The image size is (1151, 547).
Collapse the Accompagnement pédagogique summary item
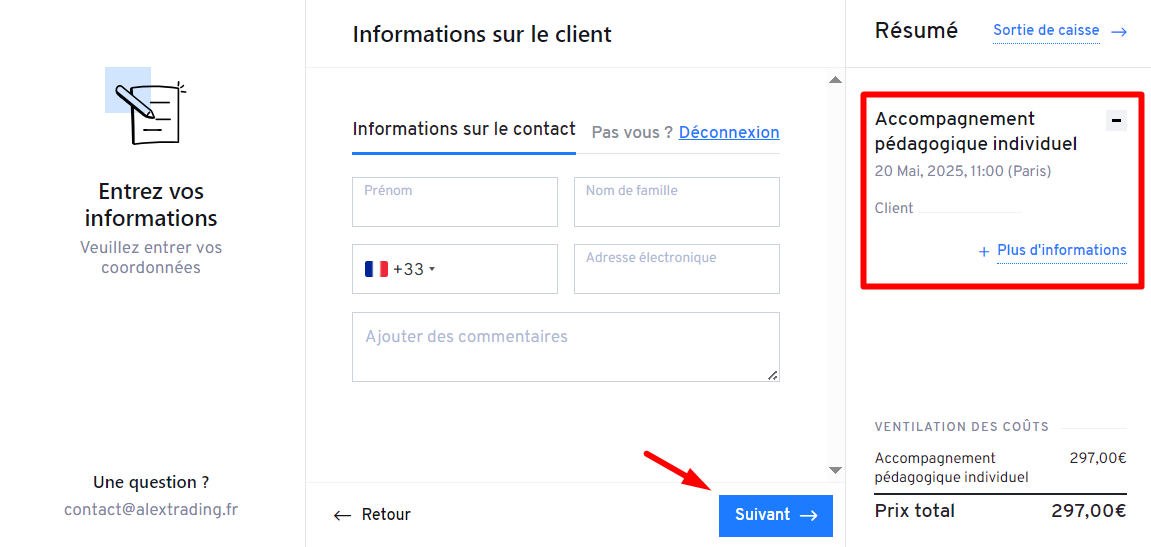[x=1117, y=121]
